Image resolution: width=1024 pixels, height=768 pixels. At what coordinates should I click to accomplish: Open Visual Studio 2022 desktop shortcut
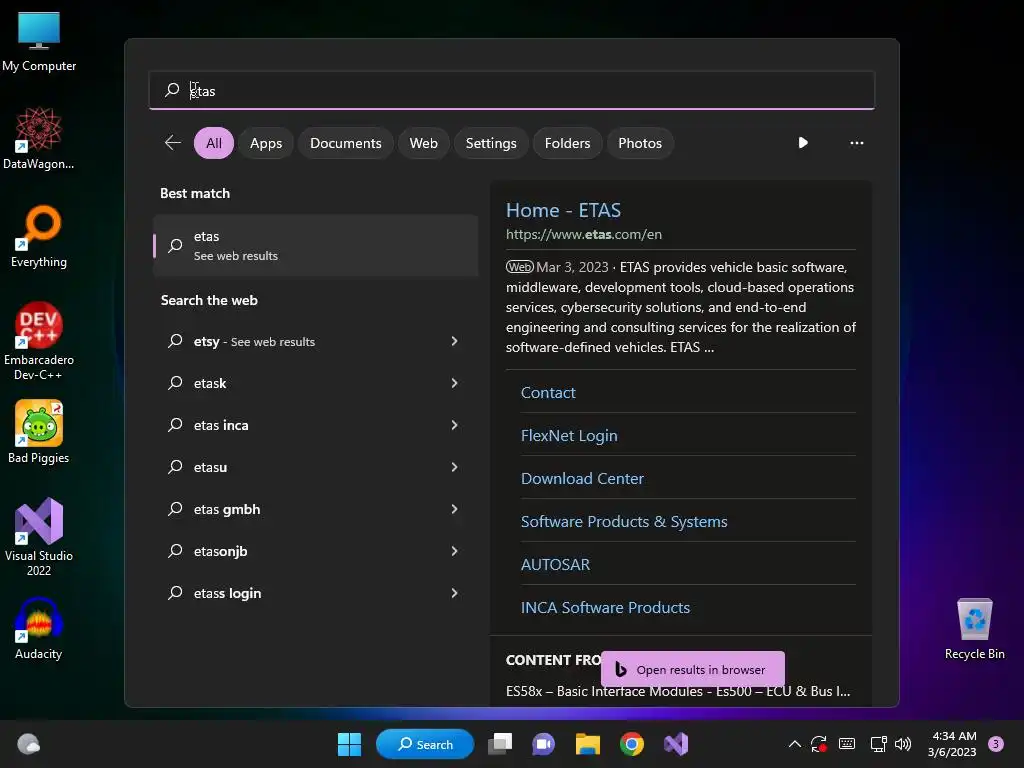[x=39, y=537]
